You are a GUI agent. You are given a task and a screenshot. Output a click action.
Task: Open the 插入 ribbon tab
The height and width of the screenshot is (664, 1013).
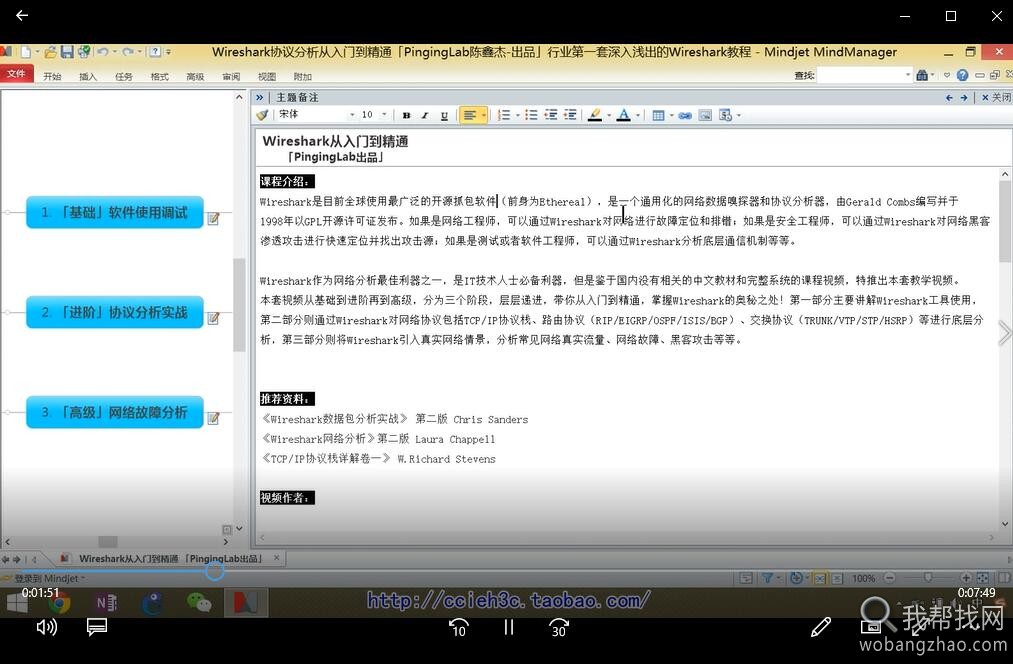(x=88, y=76)
